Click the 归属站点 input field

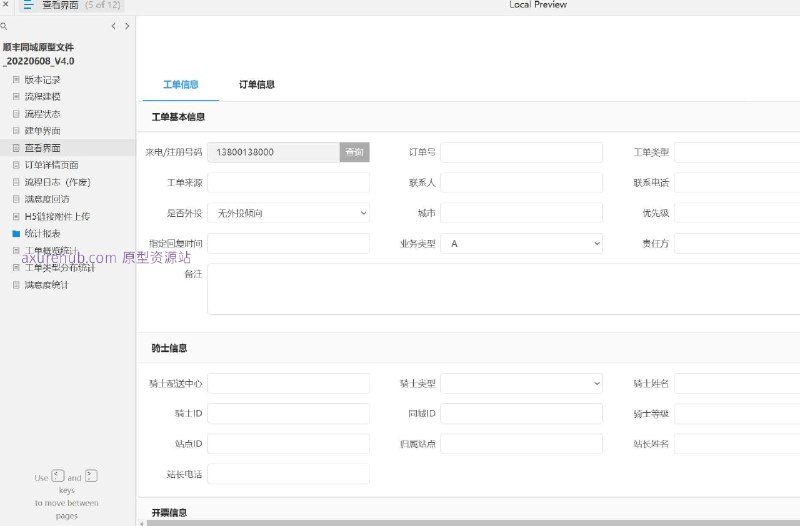pyautogui.click(x=521, y=444)
